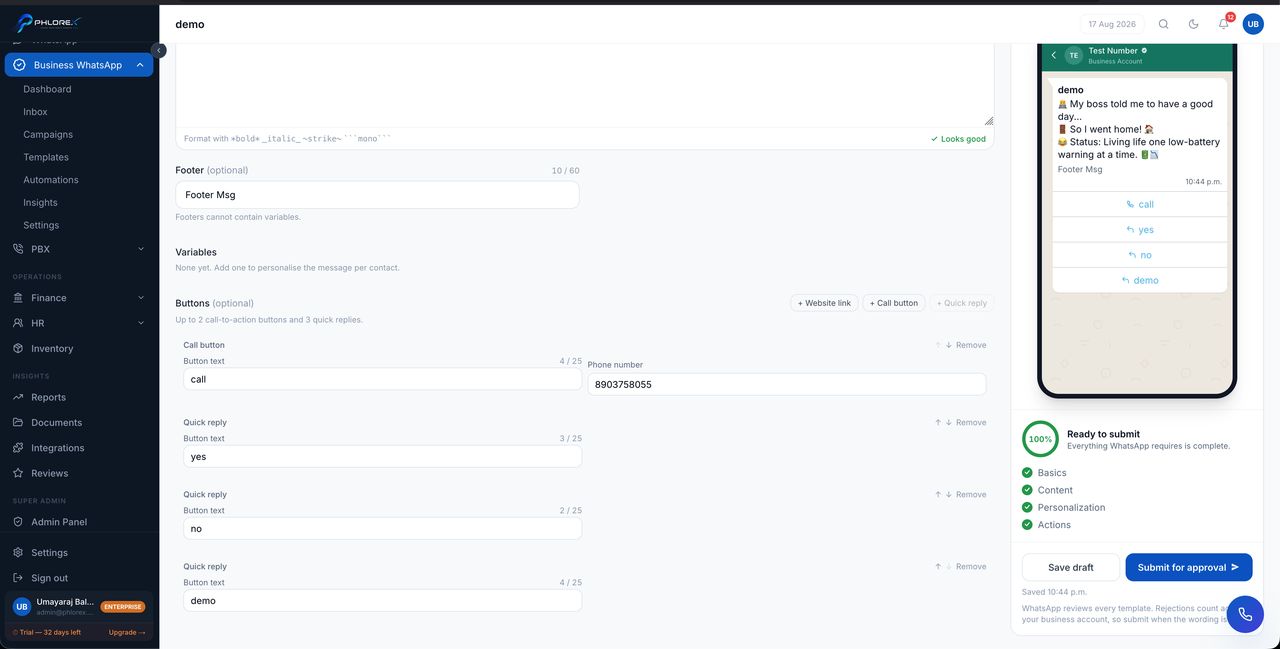Collapse the Business WhatsApp menu chevron

[140, 65]
